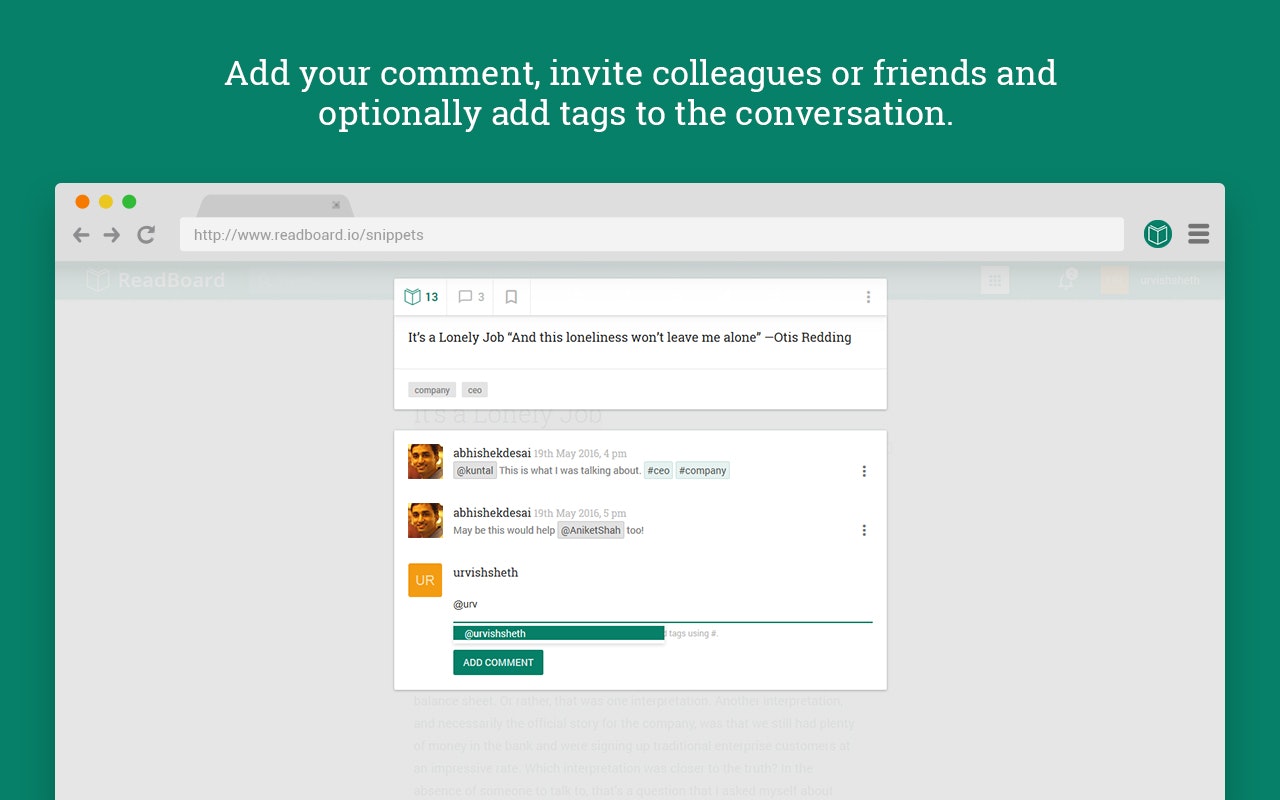This screenshot has width=1280, height=800.
Task: Open the comments tab showing 3
Action: 471,297
